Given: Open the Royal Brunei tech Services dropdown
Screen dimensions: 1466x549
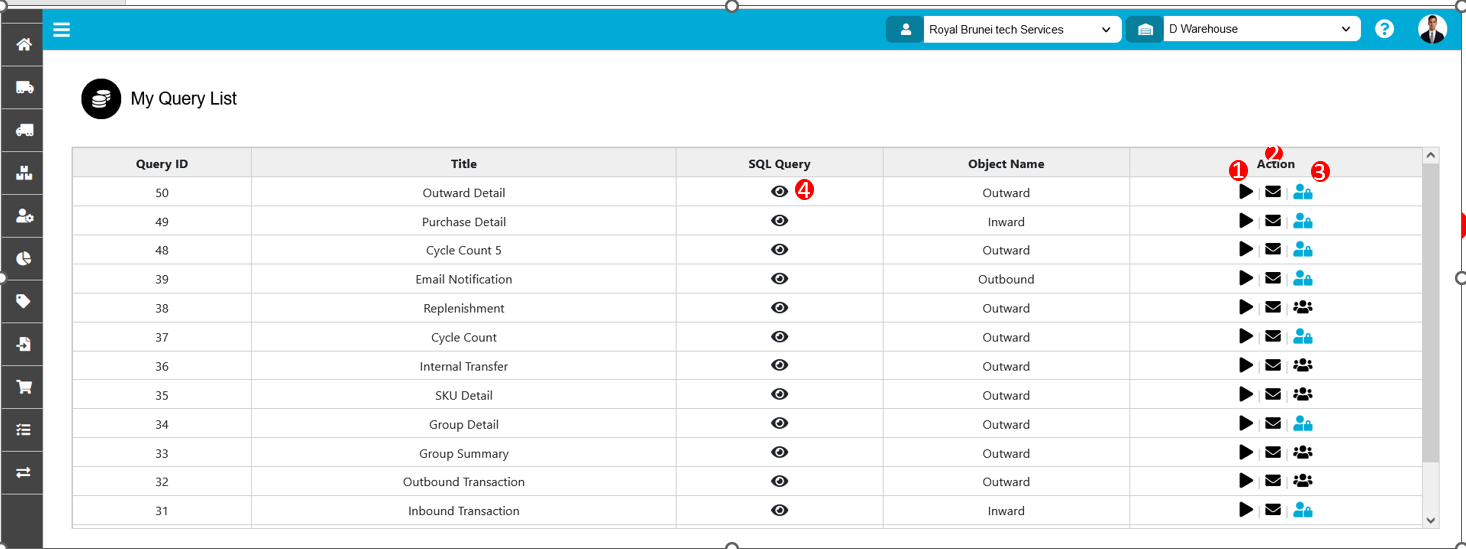Looking at the screenshot, I should pyautogui.click(x=1019, y=30).
